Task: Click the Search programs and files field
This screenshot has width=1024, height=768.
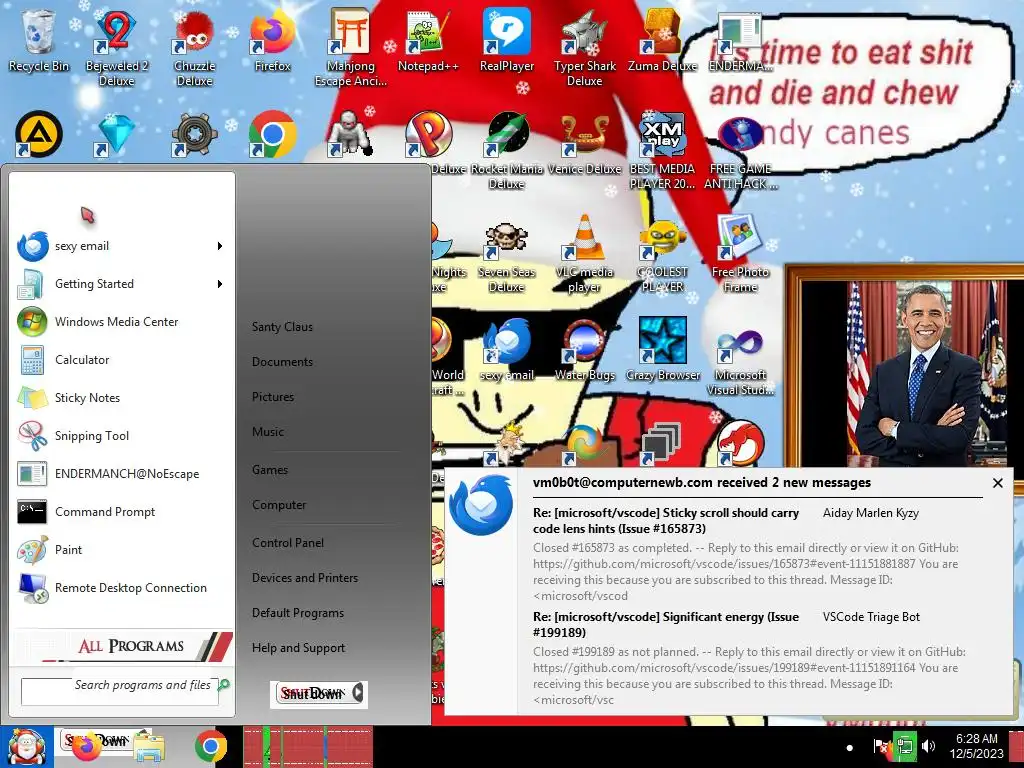Action: click(120, 692)
